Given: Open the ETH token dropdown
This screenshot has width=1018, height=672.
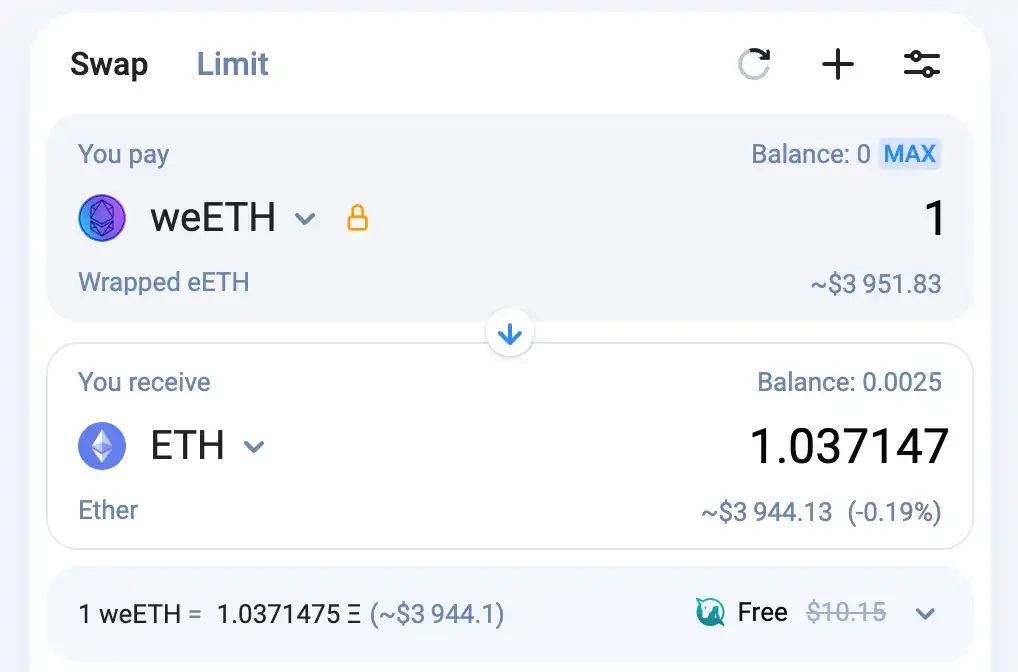Looking at the screenshot, I should coord(254,447).
